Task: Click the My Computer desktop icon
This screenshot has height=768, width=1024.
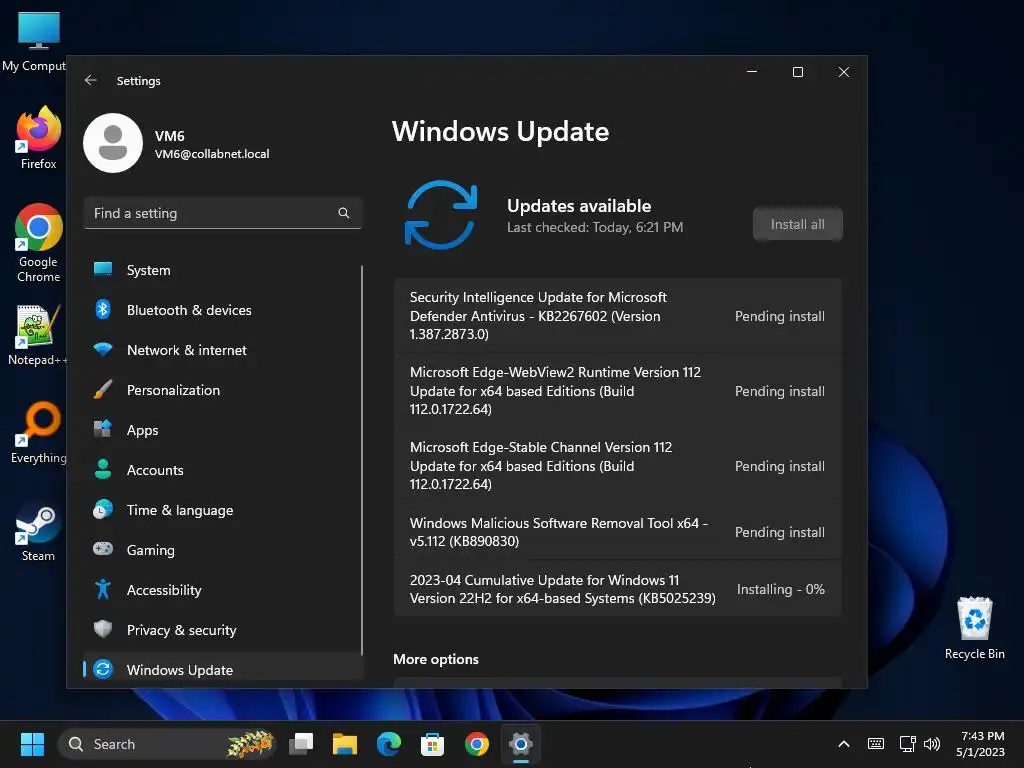Action: tap(36, 42)
